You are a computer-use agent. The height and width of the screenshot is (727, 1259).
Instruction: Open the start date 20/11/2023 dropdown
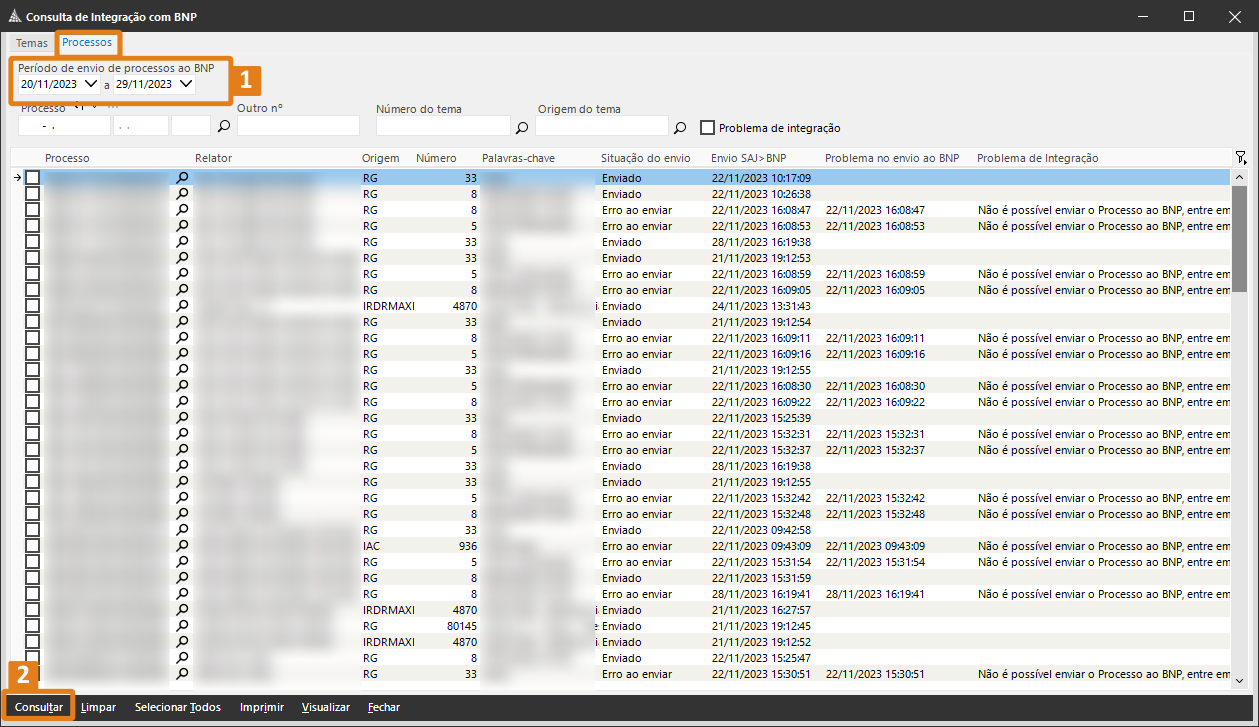(x=91, y=84)
